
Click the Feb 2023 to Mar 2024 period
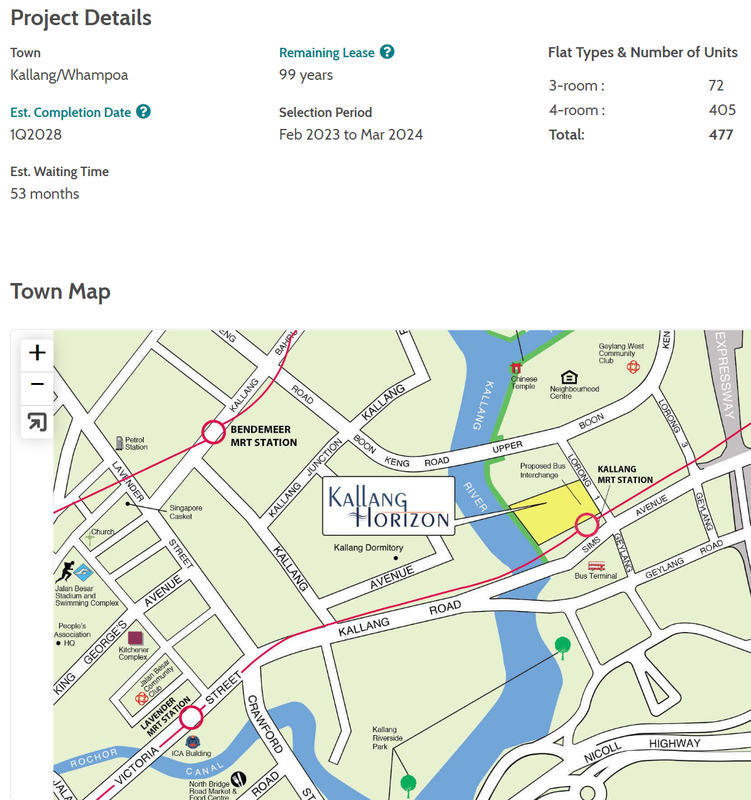[351, 135]
